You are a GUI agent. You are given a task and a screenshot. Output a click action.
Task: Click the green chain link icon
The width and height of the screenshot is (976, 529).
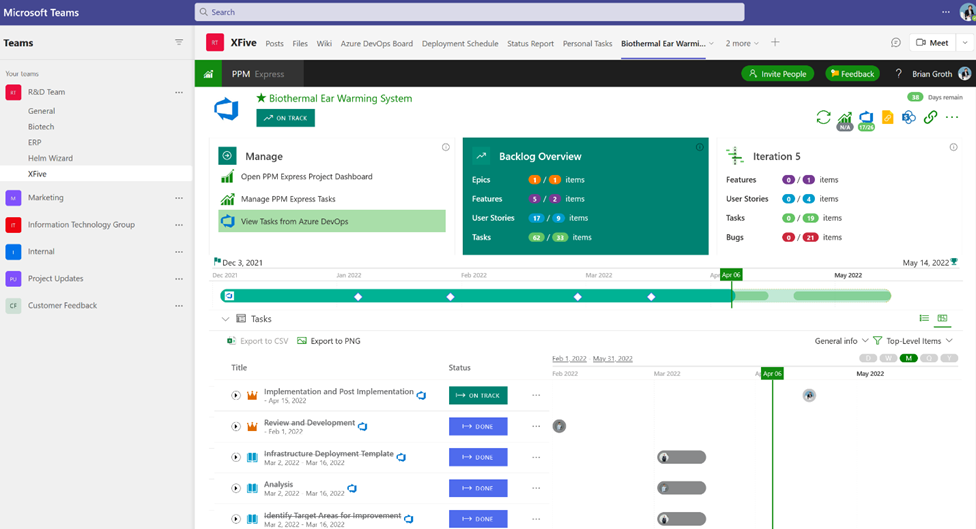930,117
